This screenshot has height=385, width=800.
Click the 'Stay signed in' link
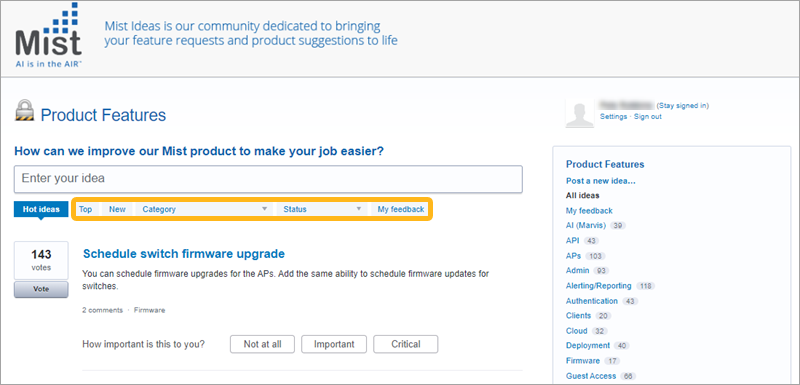point(683,106)
